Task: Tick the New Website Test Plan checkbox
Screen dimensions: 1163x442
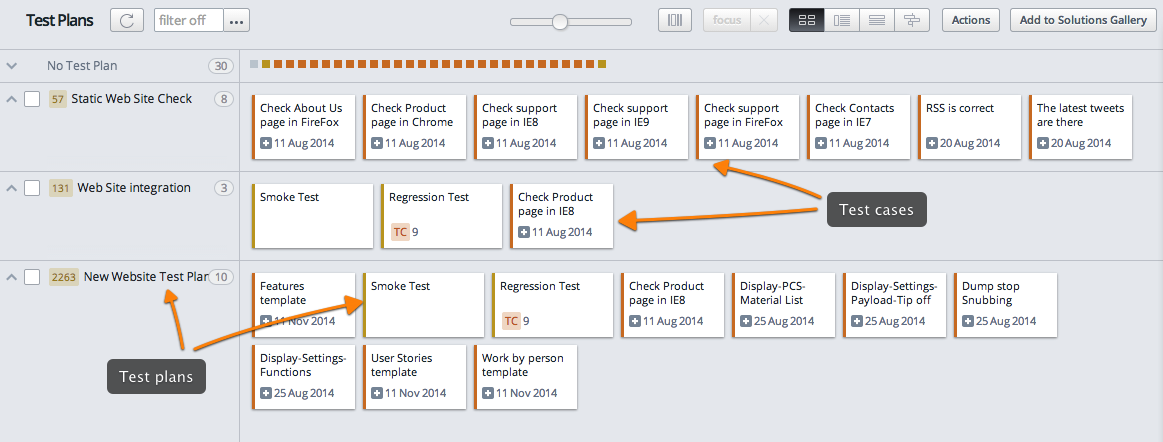Action: coord(32,277)
